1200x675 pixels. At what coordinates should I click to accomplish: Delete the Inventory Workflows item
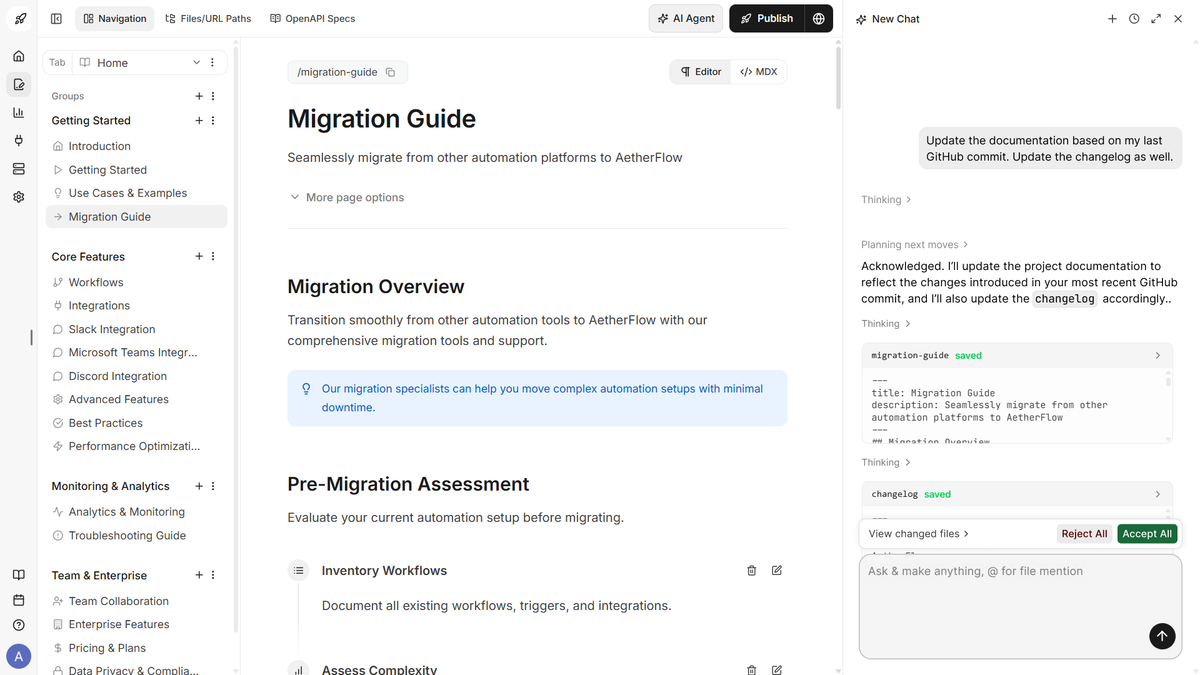point(751,570)
